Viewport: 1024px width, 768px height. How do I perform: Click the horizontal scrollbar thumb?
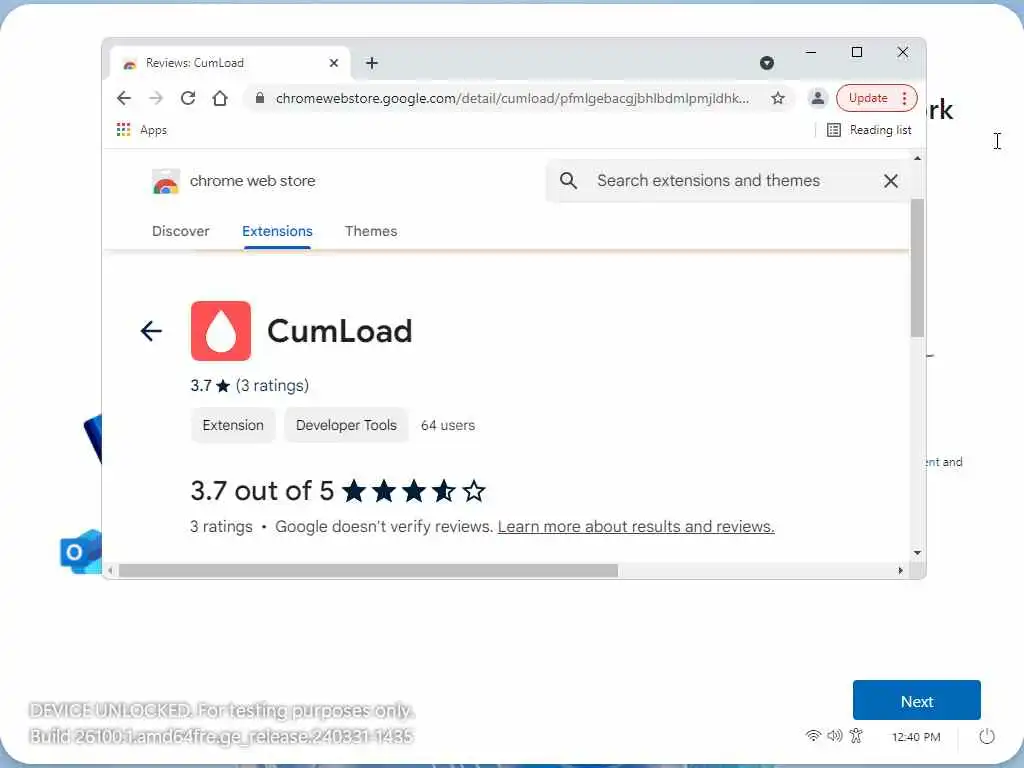[368, 571]
